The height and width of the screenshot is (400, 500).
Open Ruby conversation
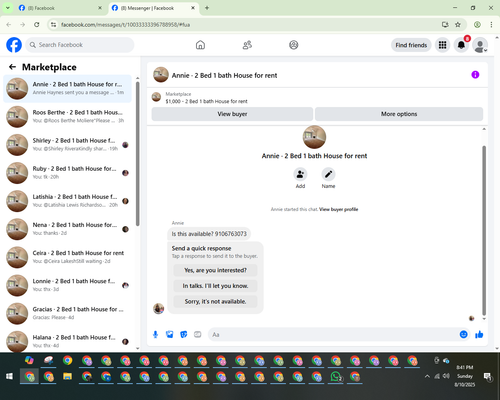[67, 173]
